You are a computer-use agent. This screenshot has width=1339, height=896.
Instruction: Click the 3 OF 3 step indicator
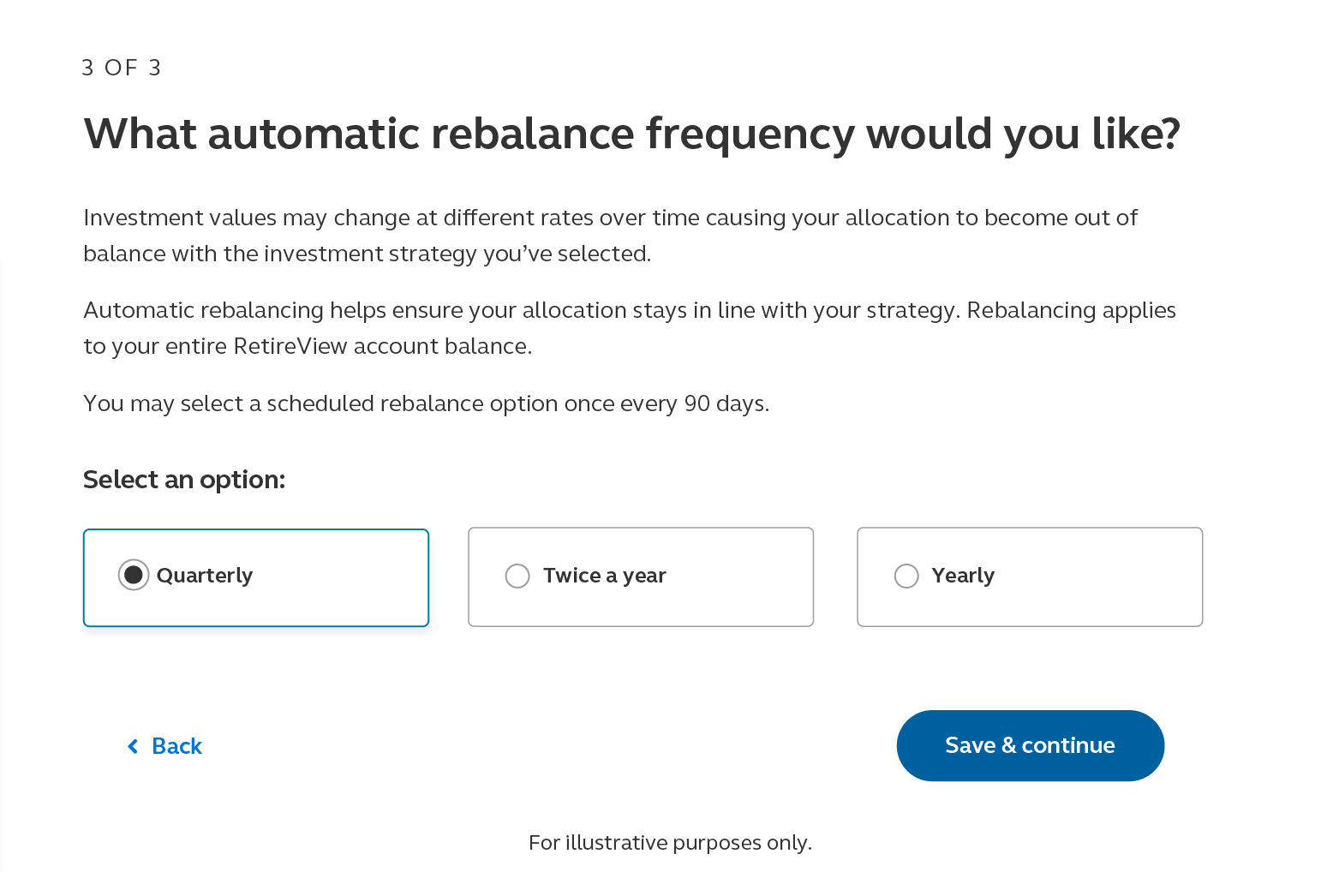(x=122, y=67)
